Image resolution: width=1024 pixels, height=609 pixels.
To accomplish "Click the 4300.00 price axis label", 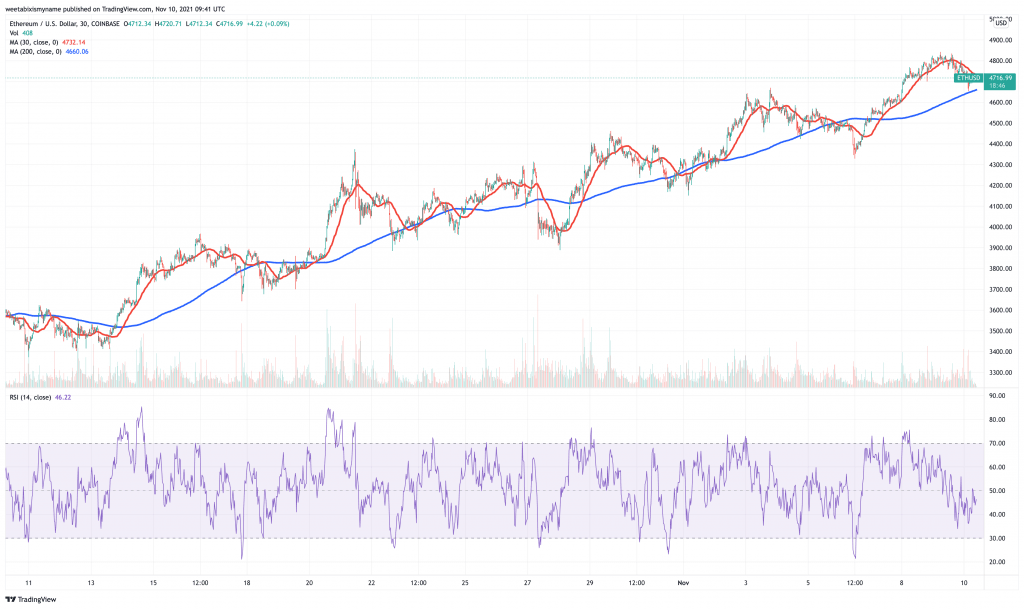I will (x=1000, y=165).
